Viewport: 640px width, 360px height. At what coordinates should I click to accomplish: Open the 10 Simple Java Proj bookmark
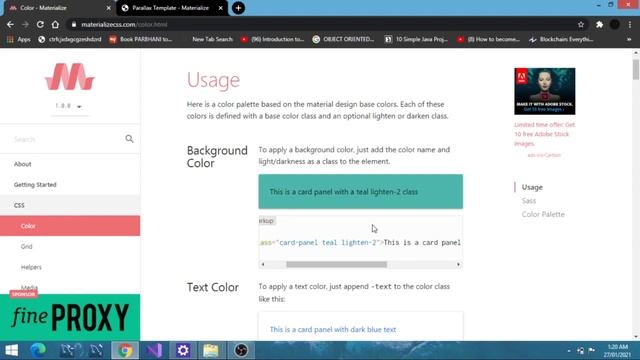point(416,39)
